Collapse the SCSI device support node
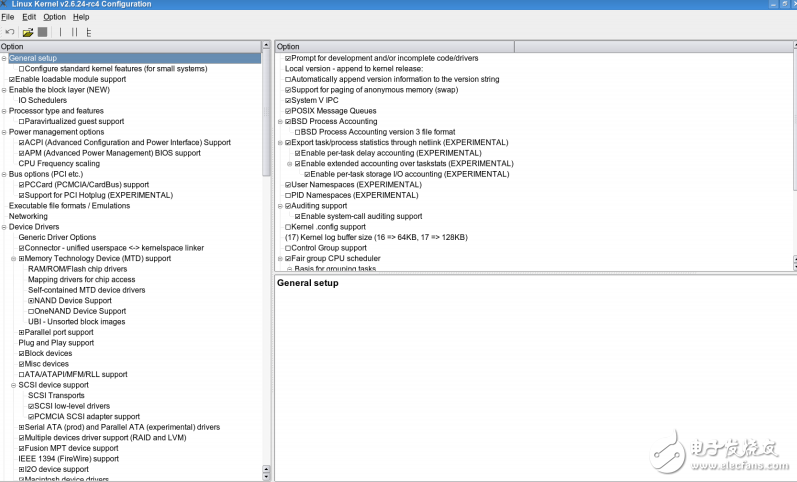 [x=13, y=385]
